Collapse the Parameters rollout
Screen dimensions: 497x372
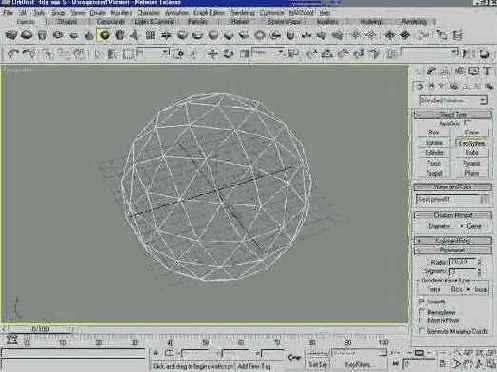click(x=453, y=249)
